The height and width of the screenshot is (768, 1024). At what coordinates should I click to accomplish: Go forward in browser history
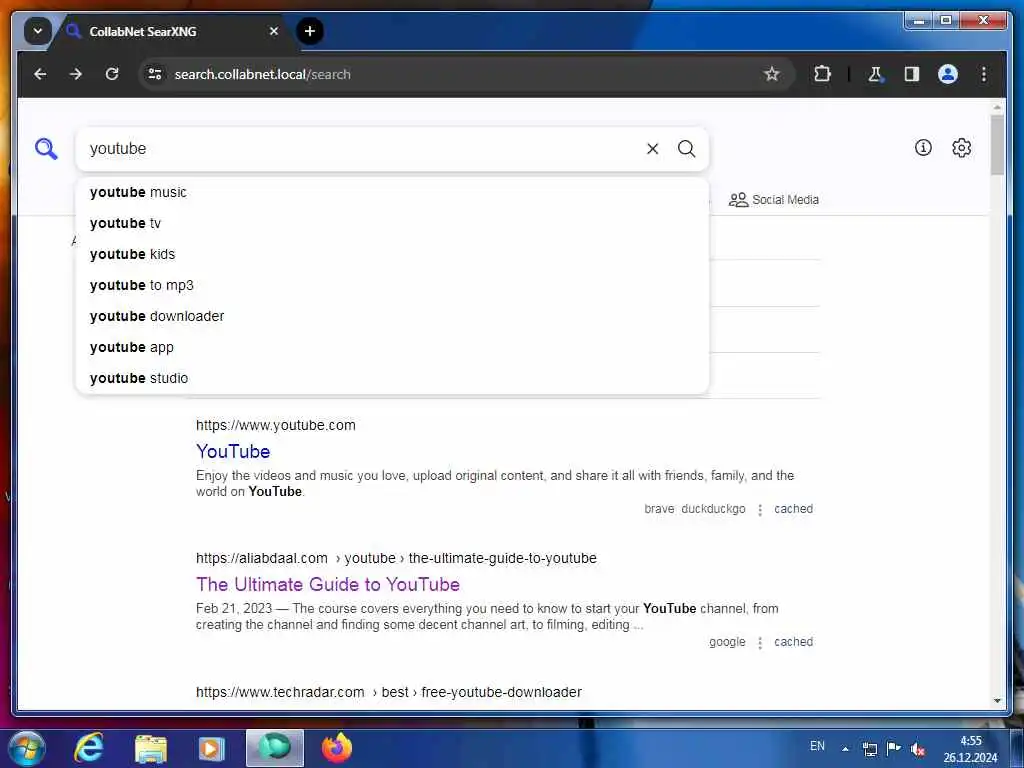(76, 74)
